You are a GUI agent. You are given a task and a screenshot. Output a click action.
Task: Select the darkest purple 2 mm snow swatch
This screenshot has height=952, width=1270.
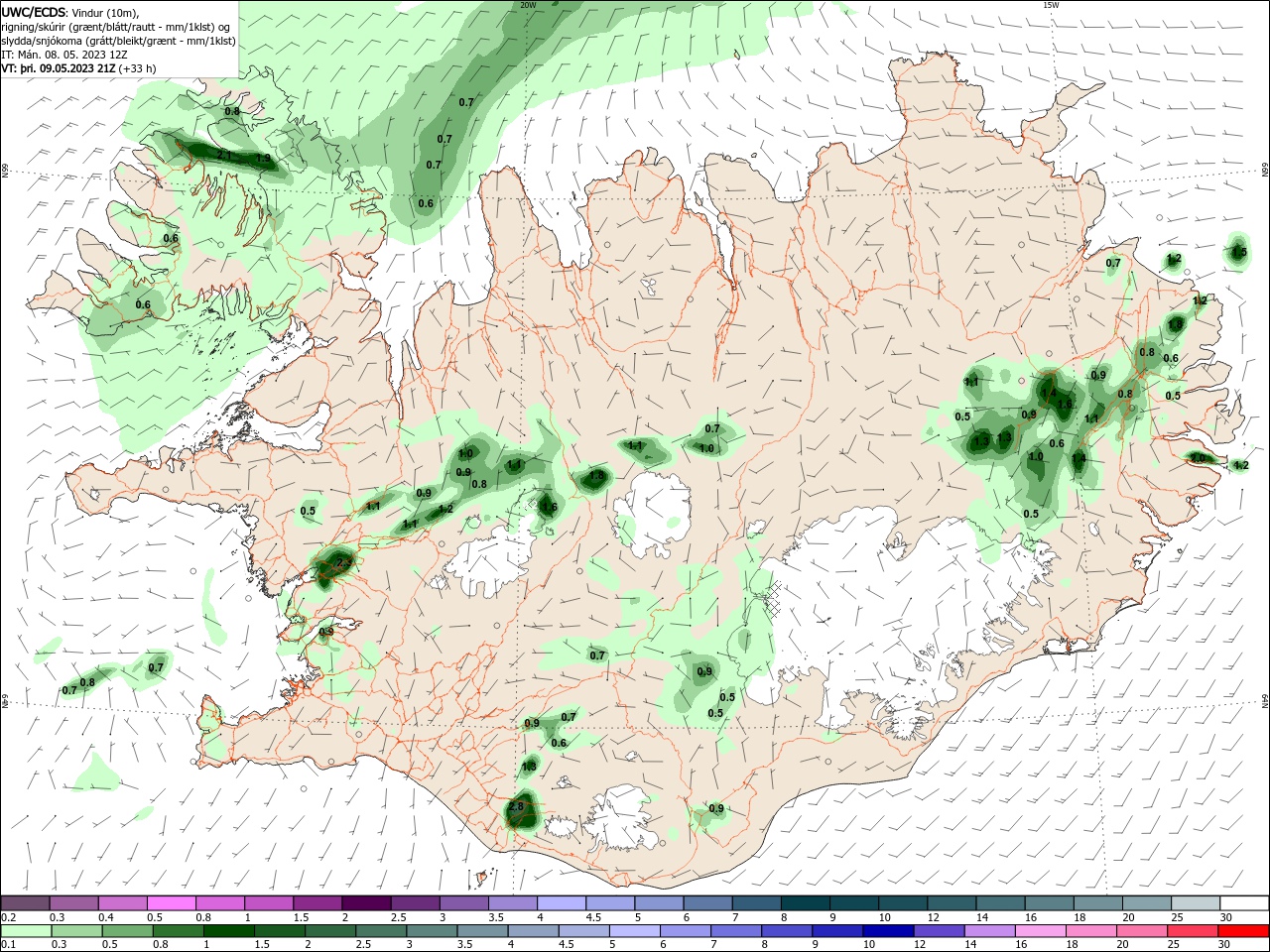(365, 902)
